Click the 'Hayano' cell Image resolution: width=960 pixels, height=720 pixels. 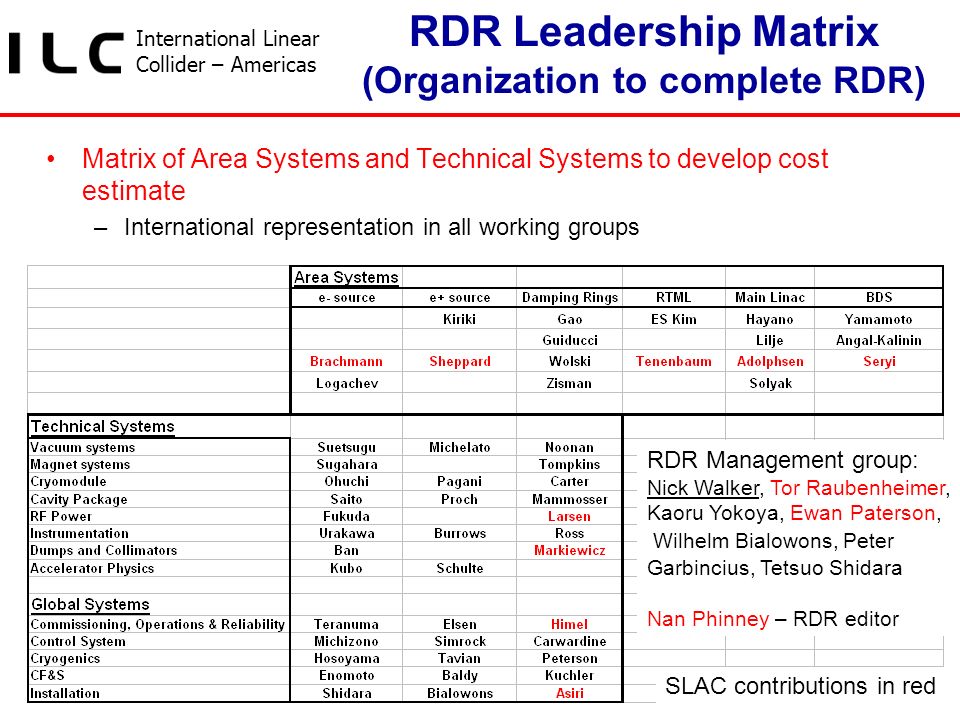click(770, 319)
